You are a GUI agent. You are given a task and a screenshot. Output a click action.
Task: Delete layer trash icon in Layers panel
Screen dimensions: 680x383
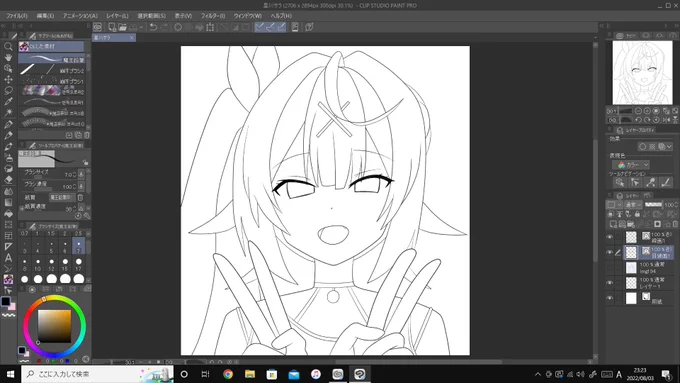point(675,224)
